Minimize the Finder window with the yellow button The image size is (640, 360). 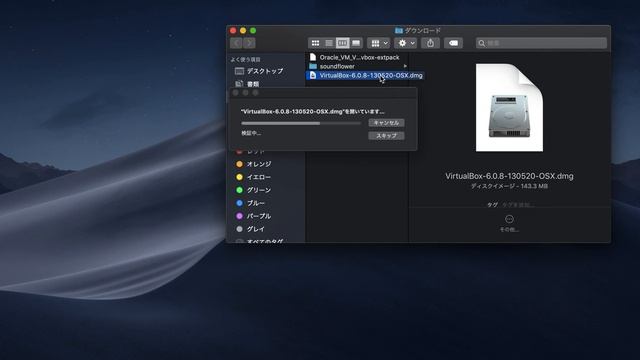click(x=243, y=31)
